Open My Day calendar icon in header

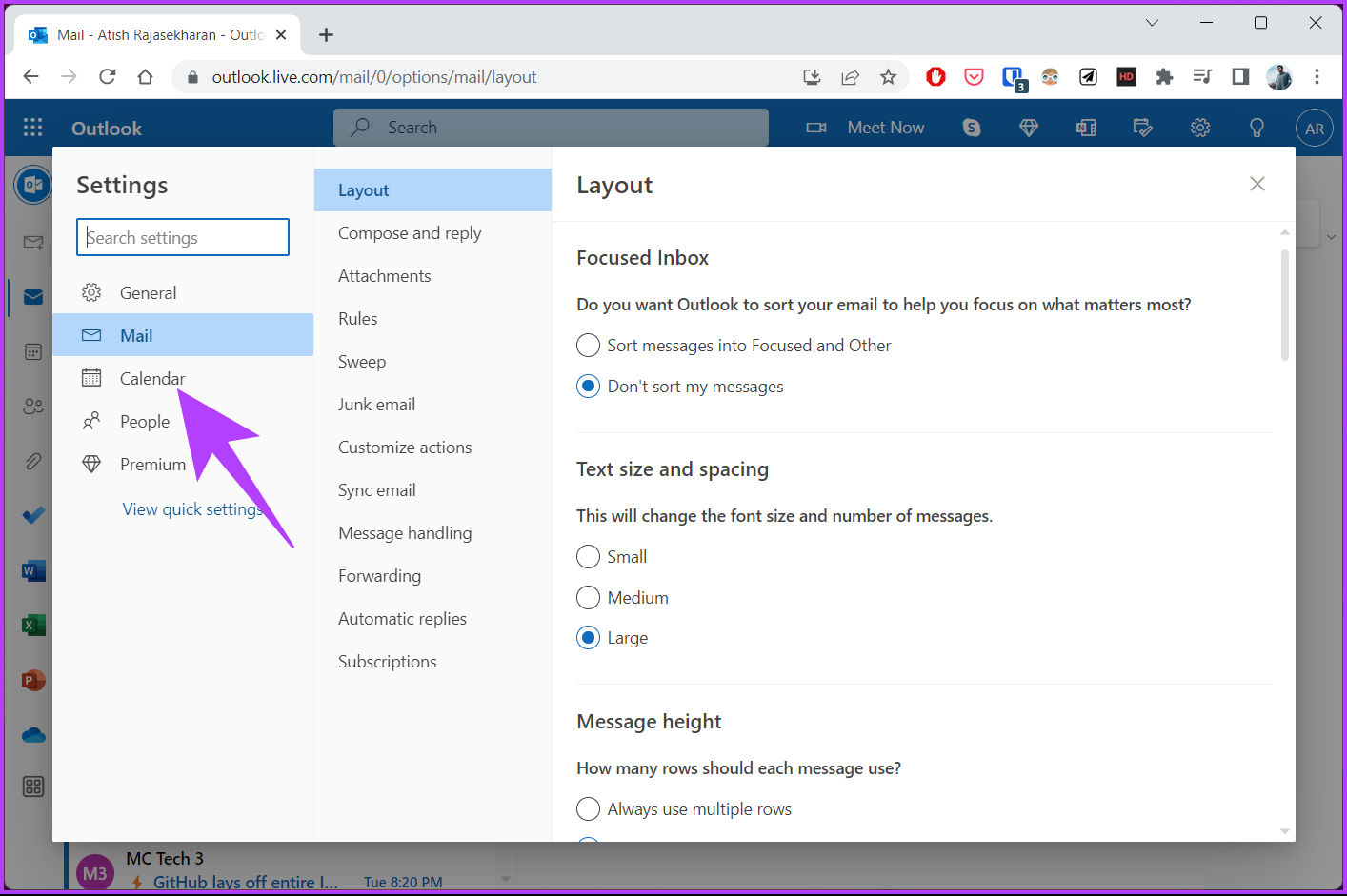[x=1143, y=128]
